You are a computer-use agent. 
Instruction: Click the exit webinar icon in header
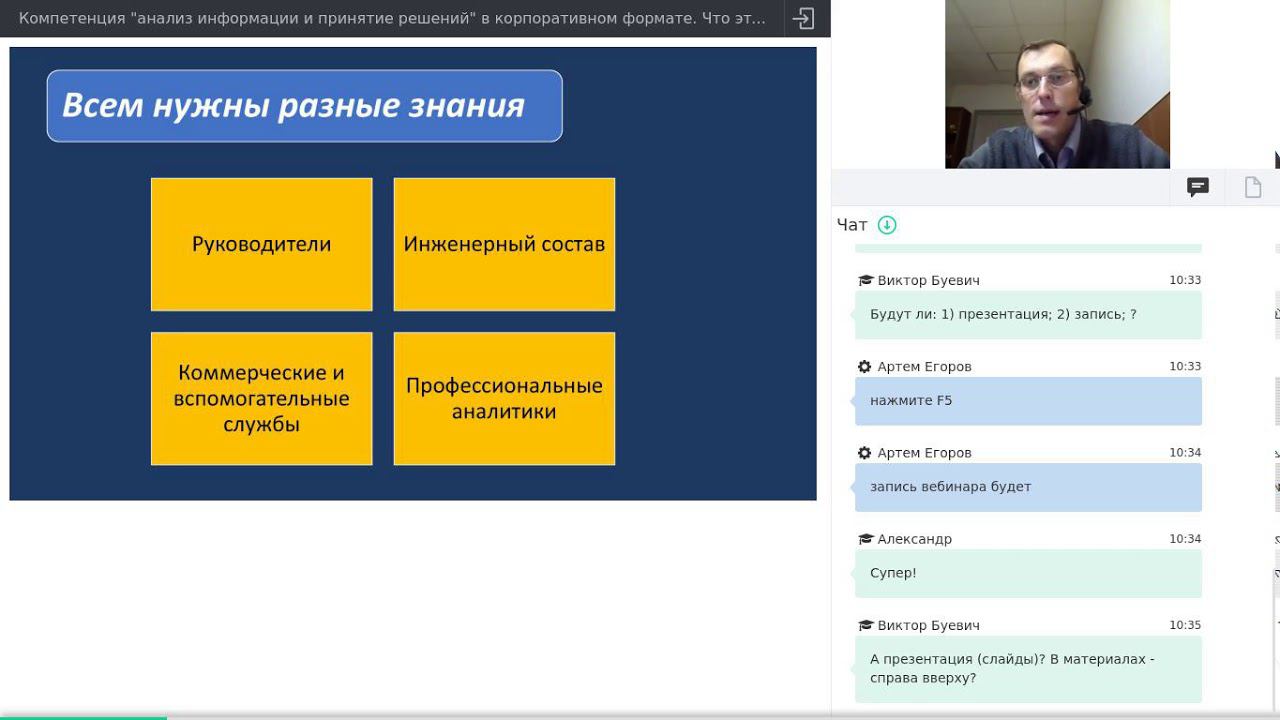point(803,18)
